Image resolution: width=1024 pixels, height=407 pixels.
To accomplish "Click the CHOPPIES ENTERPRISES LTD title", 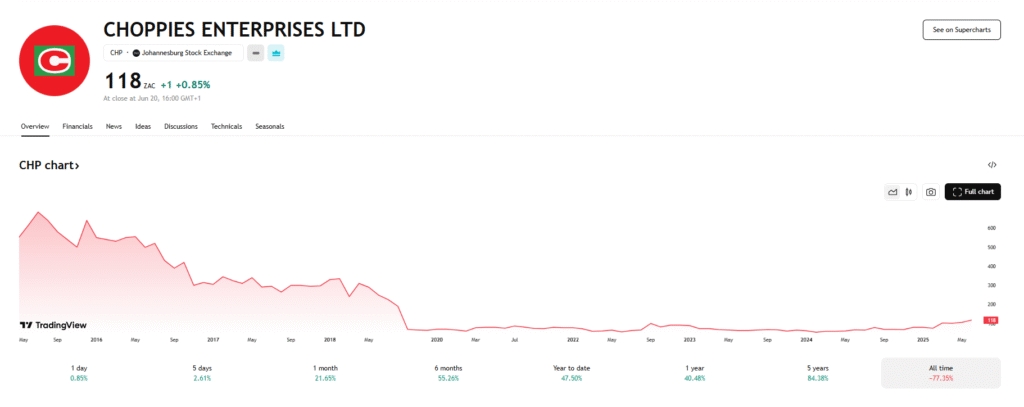I will pyautogui.click(x=234, y=29).
